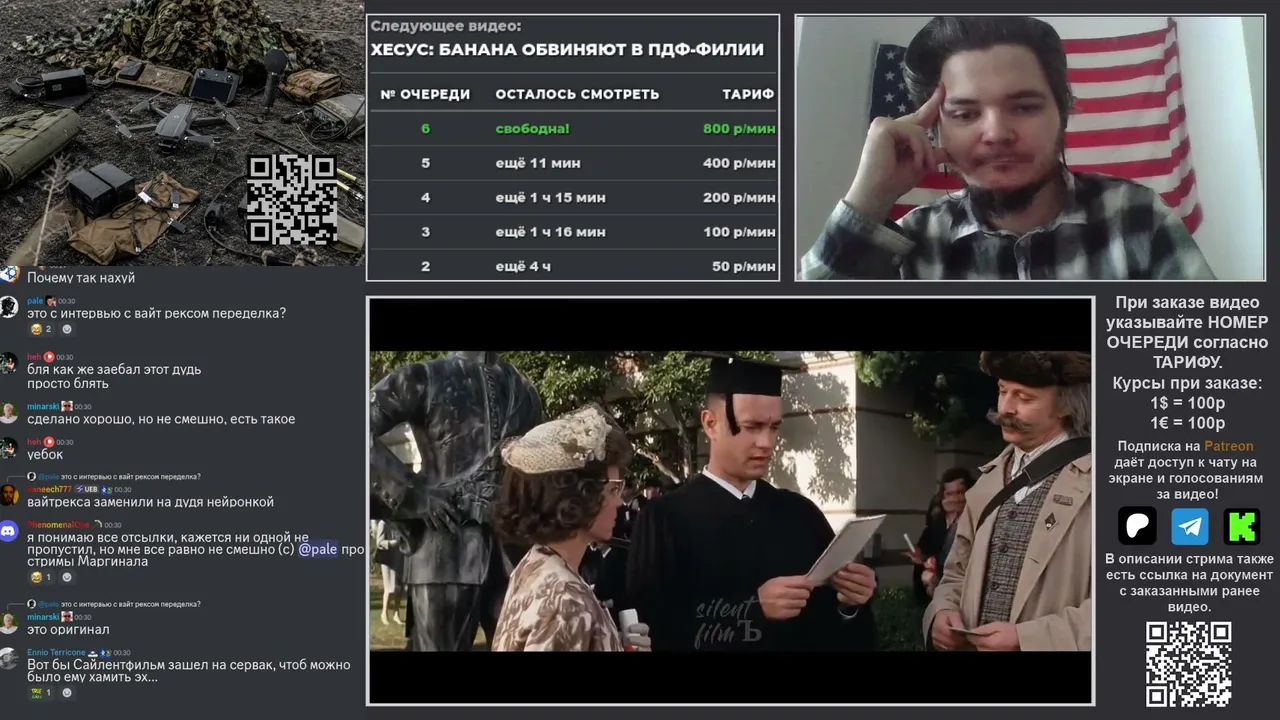The width and height of the screenshot is (1280, 720).
Task: Click the Patreon logo icon
Action: [x=1137, y=526]
